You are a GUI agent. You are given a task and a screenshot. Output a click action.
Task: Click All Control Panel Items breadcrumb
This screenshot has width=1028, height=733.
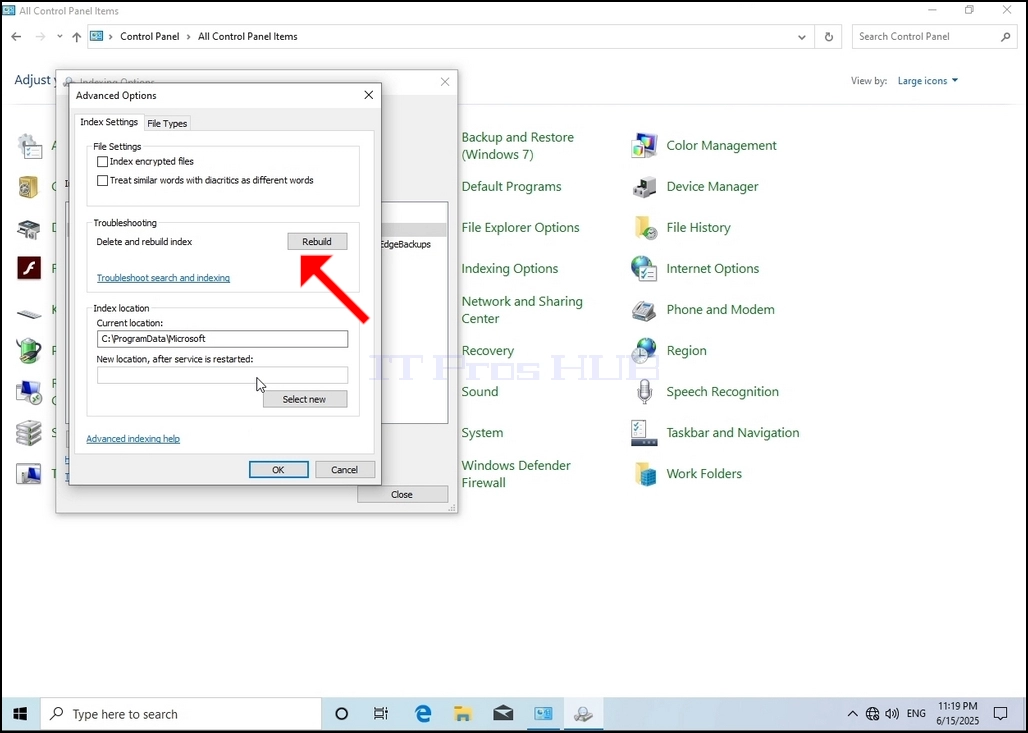click(x=248, y=37)
